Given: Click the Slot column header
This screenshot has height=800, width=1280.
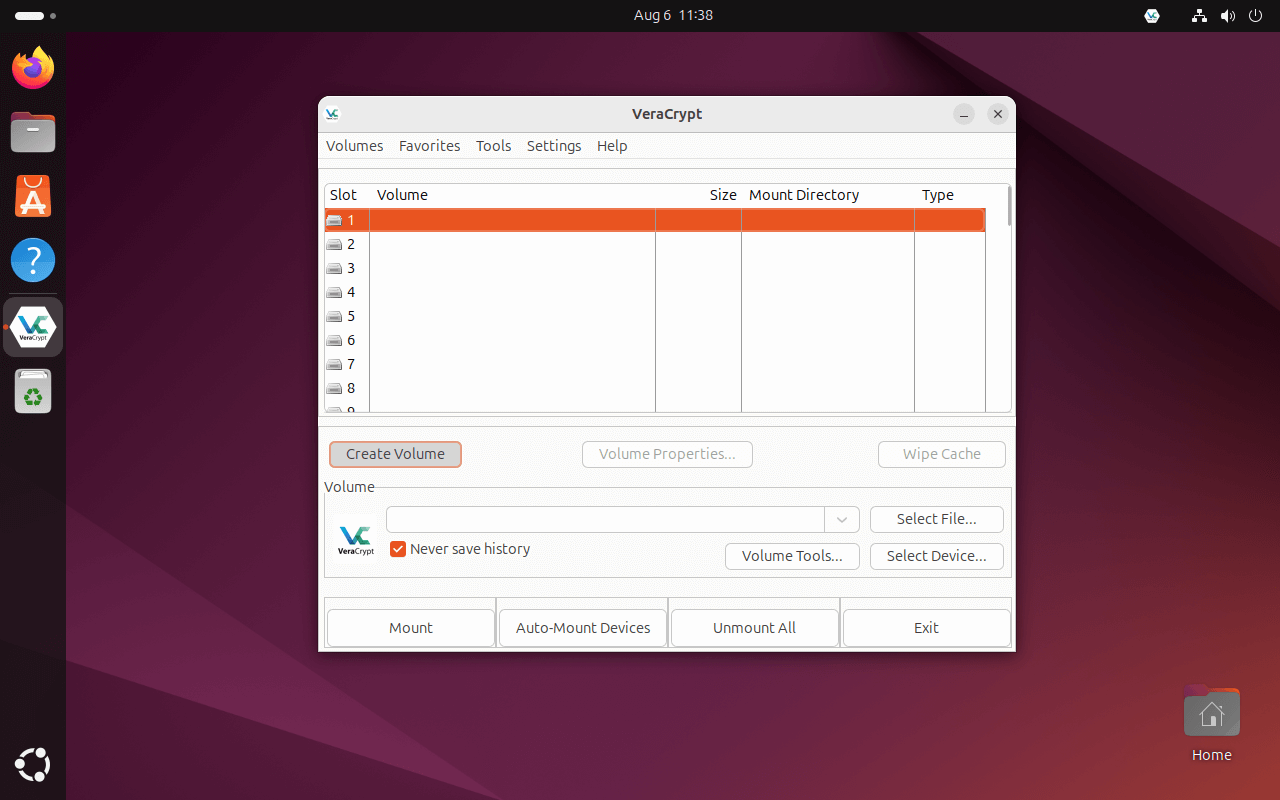Looking at the screenshot, I should click(347, 195).
